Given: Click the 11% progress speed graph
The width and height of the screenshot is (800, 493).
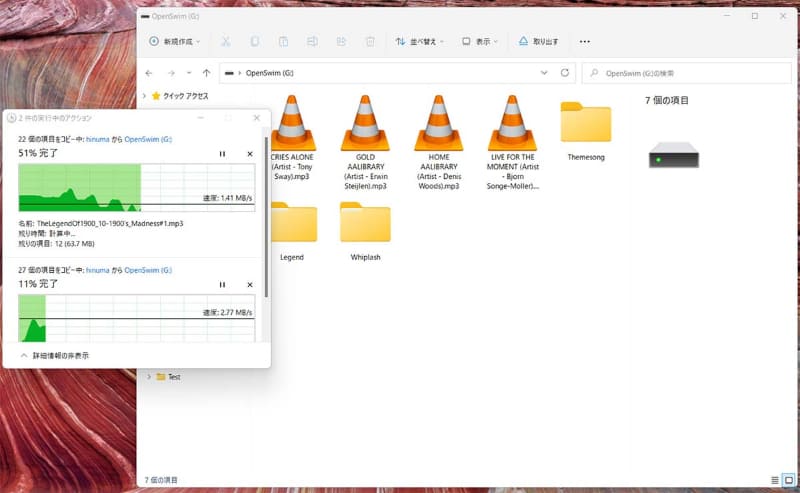Looking at the screenshot, I should click(137, 318).
